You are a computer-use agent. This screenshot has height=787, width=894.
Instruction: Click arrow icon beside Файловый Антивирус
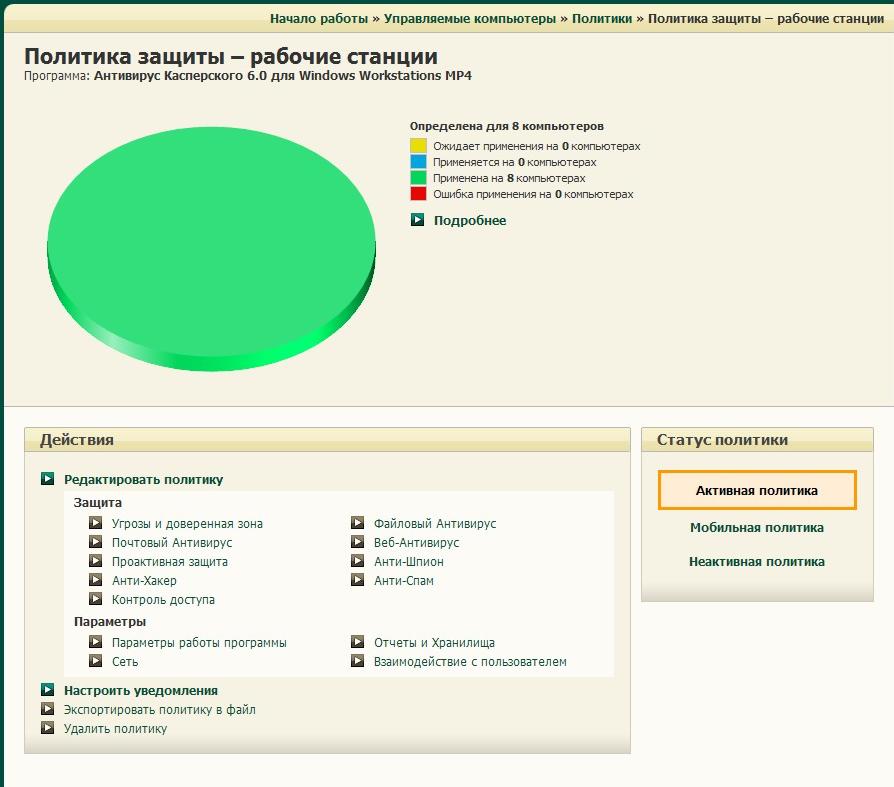357,523
